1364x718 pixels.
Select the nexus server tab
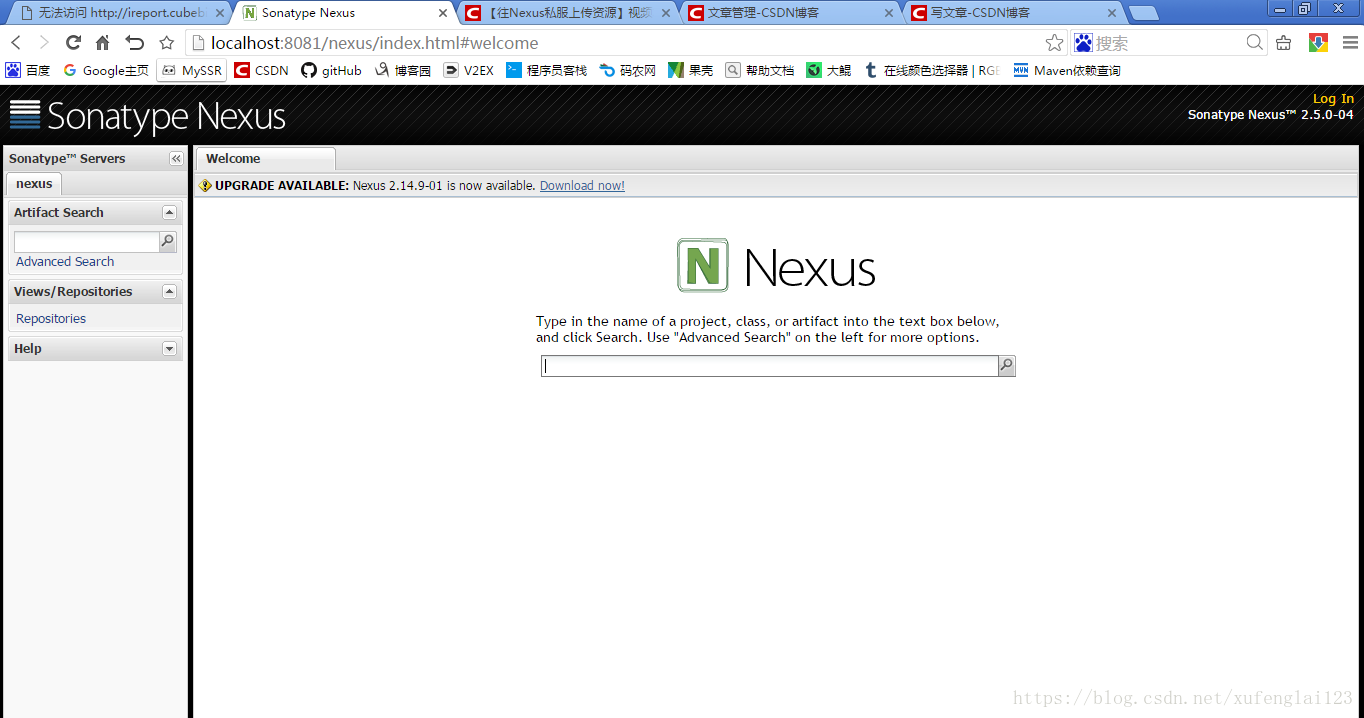click(34, 184)
